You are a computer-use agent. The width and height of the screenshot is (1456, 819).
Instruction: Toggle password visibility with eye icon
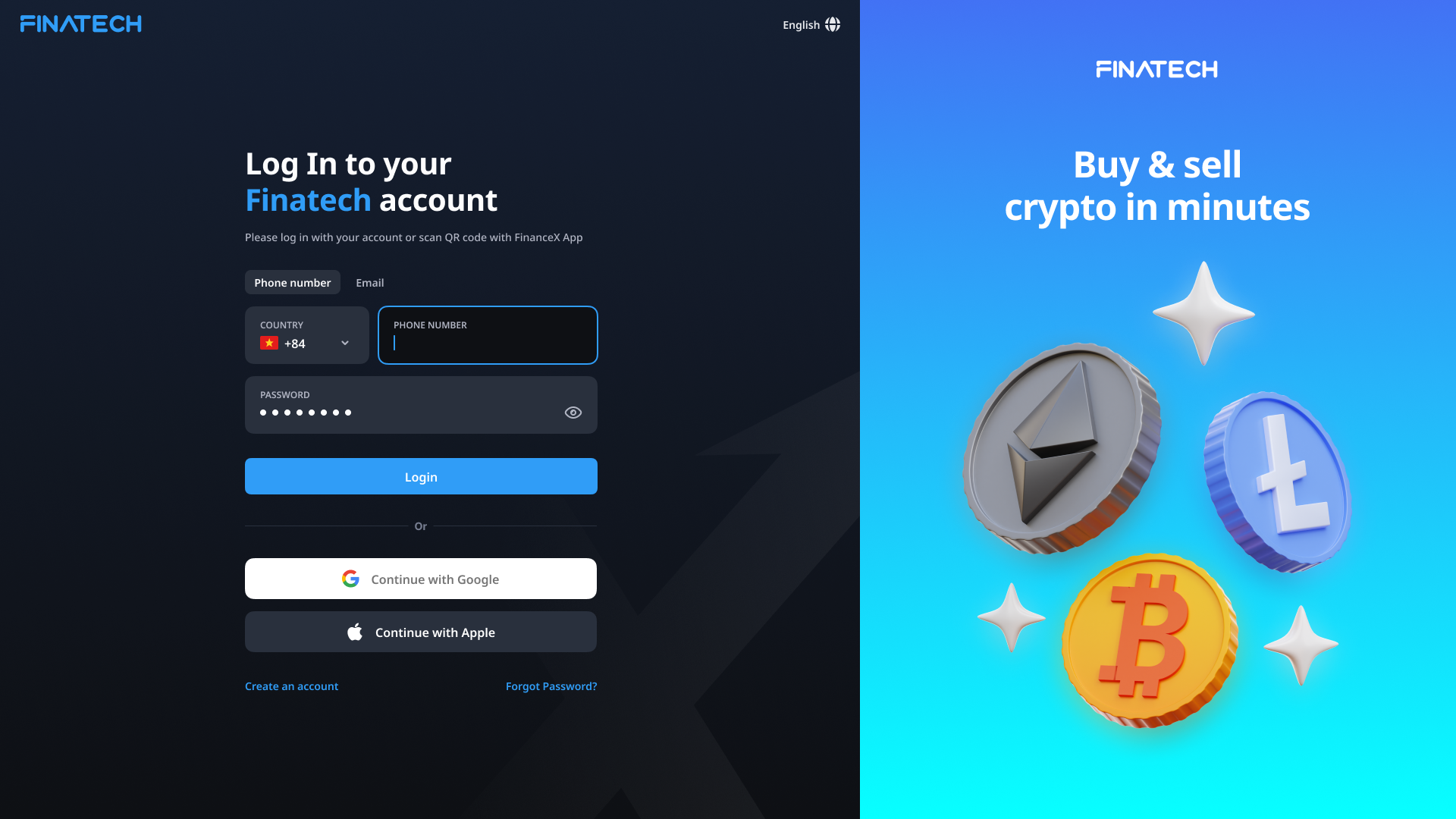pyautogui.click(x=573, y=412)
